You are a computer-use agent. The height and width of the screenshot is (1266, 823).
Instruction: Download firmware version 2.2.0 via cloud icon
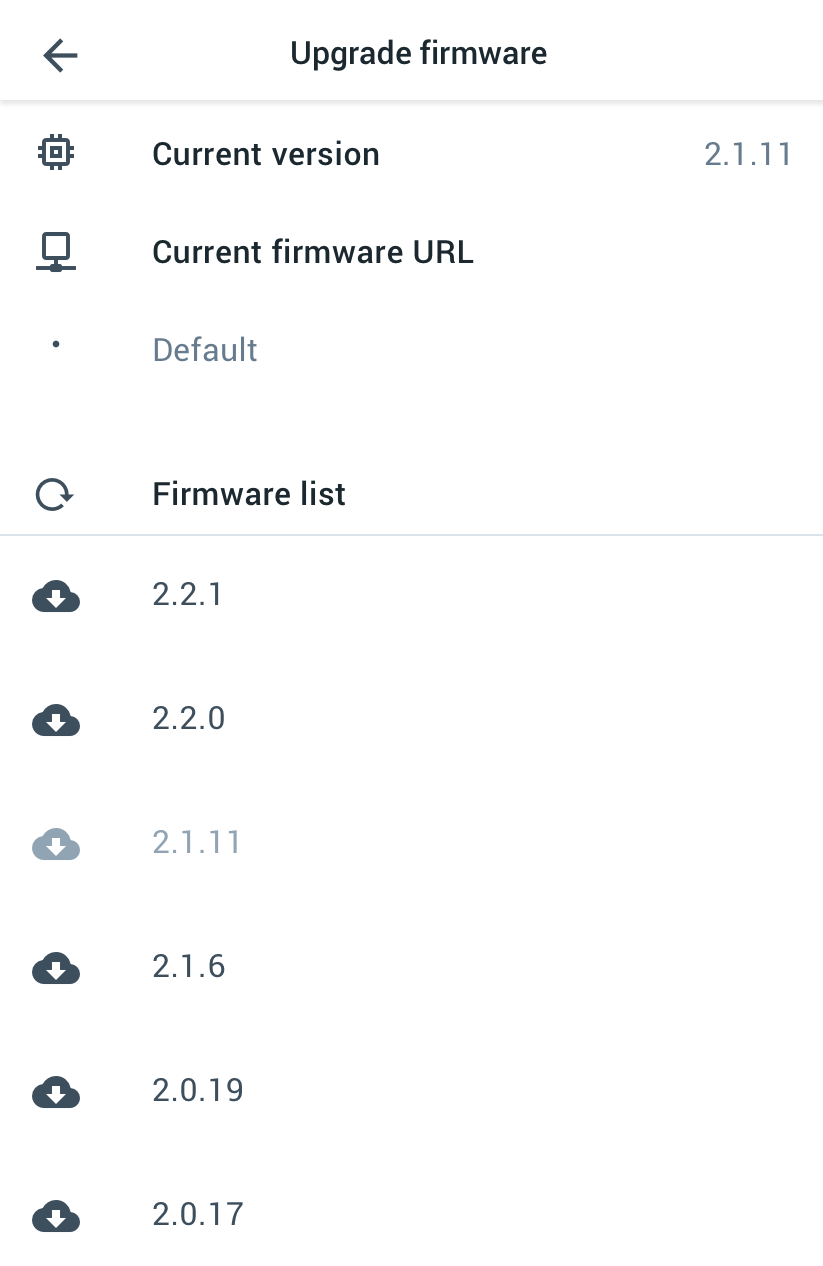point(56,720)
